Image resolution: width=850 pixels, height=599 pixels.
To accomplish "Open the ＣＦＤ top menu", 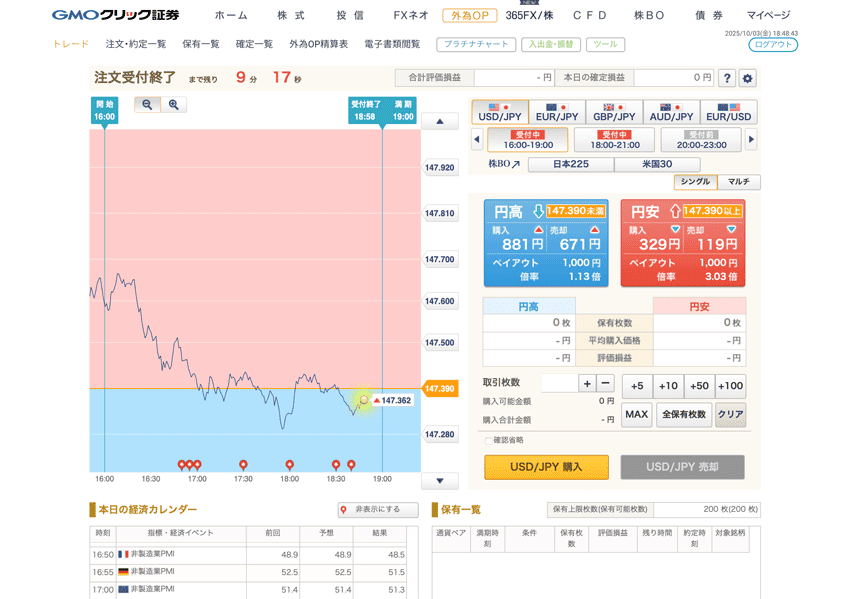I will (x=590, y=15).
